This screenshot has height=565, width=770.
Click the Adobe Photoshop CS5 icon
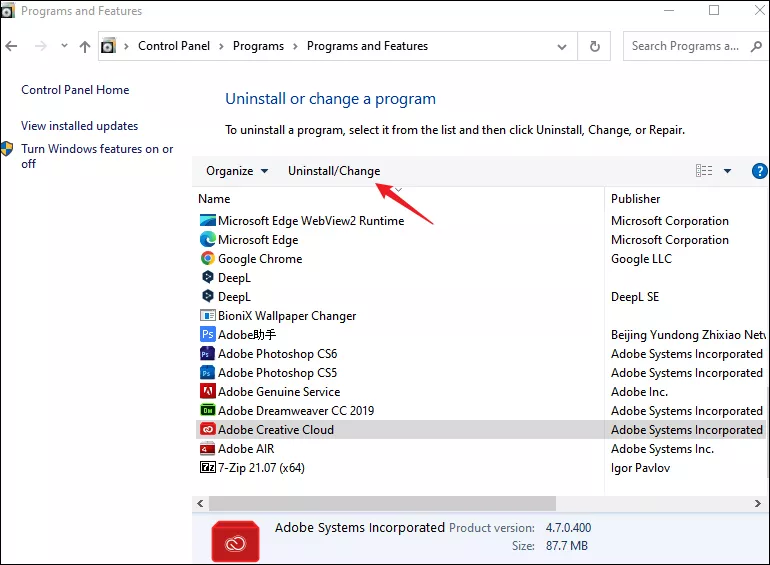[208, 373]
